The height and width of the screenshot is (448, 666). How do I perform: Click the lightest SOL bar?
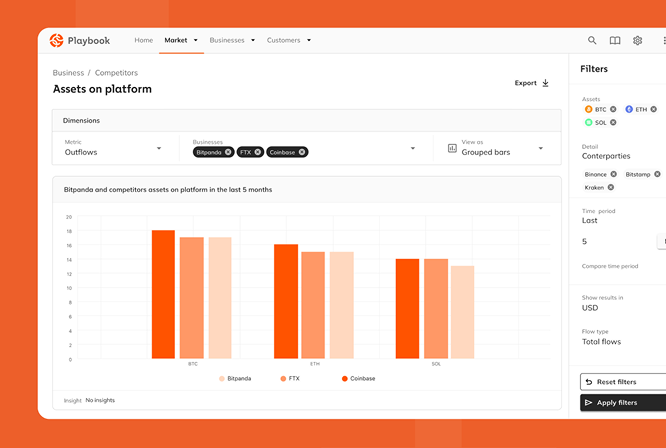point(463,312)
